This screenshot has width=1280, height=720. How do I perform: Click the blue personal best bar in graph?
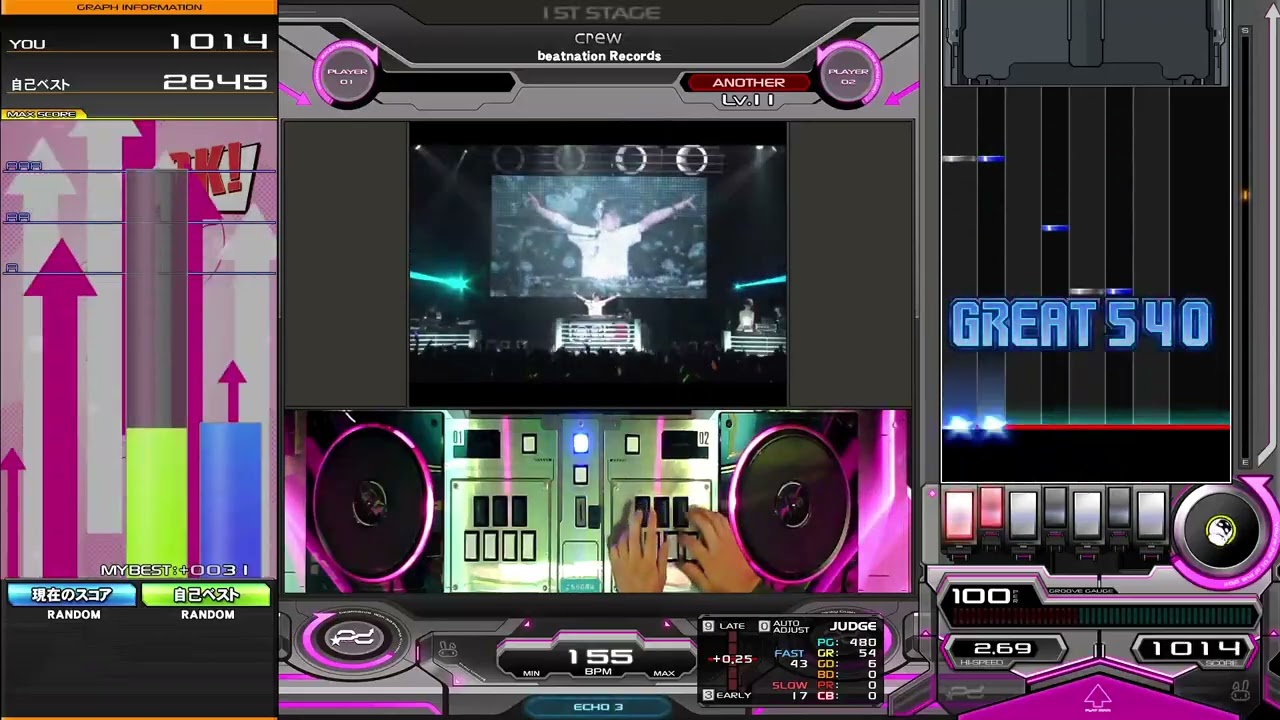coord(230,498)
